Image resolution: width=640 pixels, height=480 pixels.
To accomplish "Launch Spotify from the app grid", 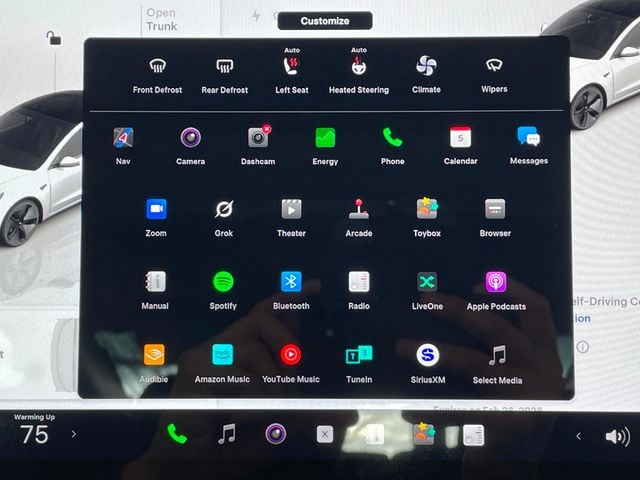I will (x=223, y=283).
